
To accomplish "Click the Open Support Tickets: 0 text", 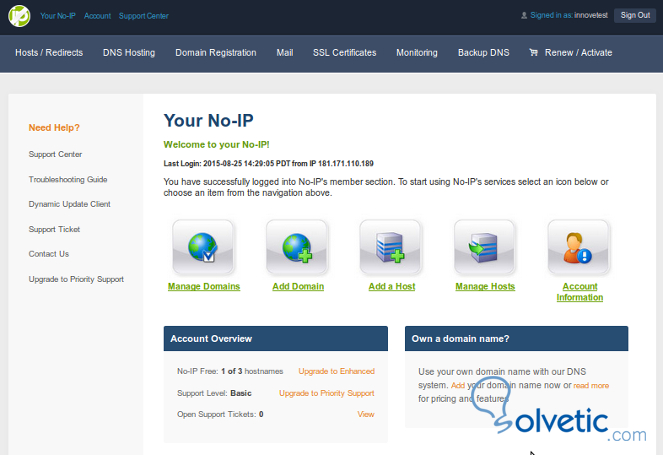I will (x=220, y=414).
